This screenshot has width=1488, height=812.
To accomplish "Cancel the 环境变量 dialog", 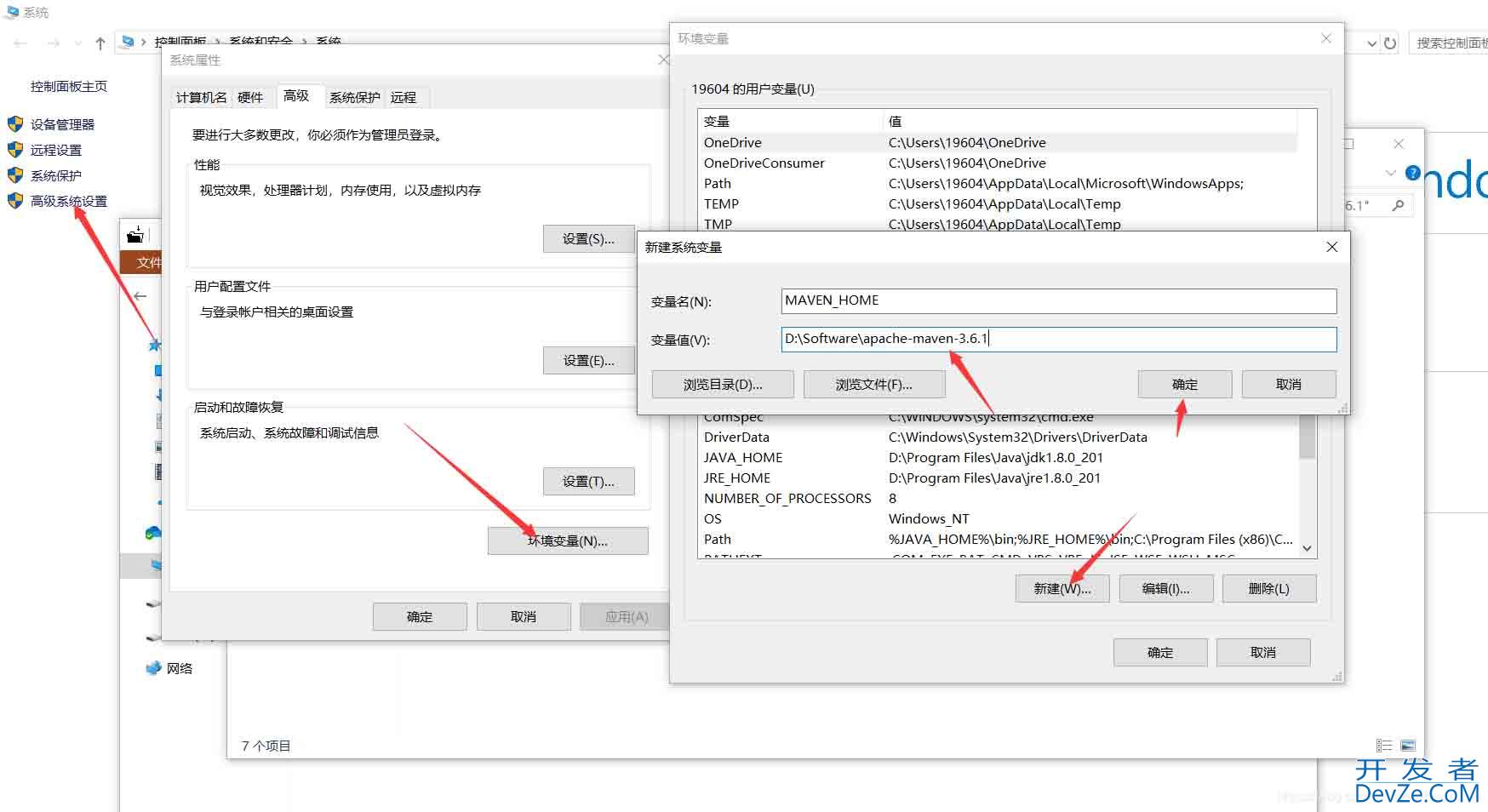I will [x=1263, y=653].
